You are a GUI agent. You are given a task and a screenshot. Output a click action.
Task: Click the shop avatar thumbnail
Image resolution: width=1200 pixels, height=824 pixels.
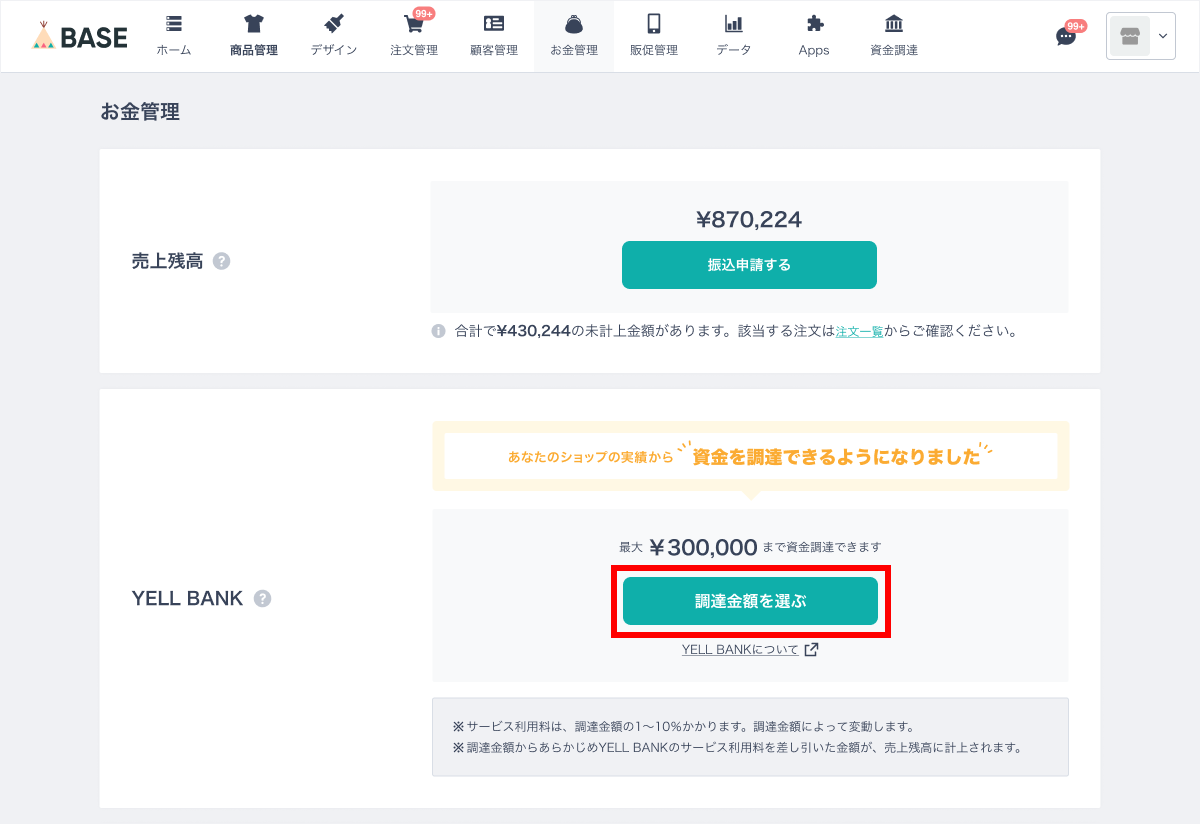pos(1130,36)
